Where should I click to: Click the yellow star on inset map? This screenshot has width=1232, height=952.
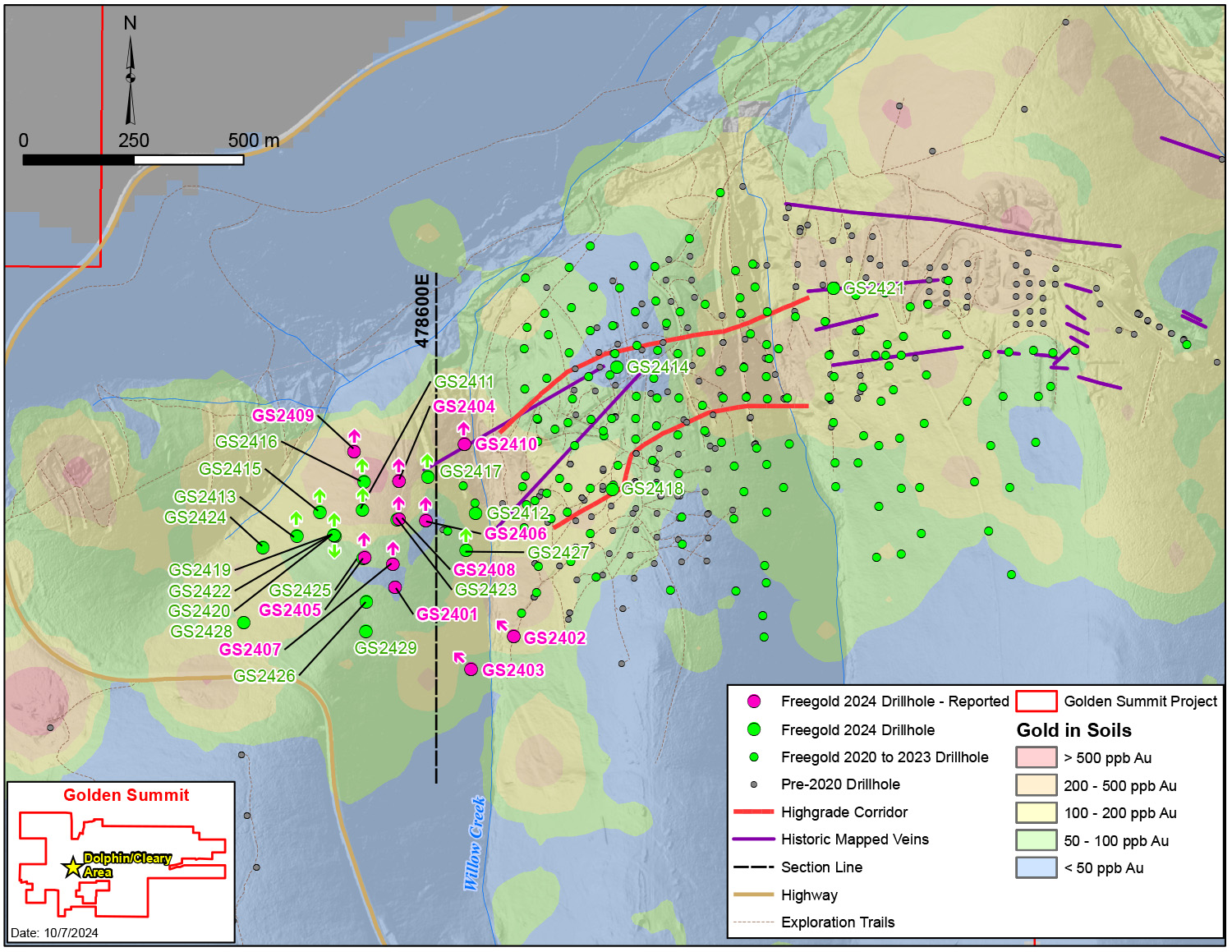(72, 867)
